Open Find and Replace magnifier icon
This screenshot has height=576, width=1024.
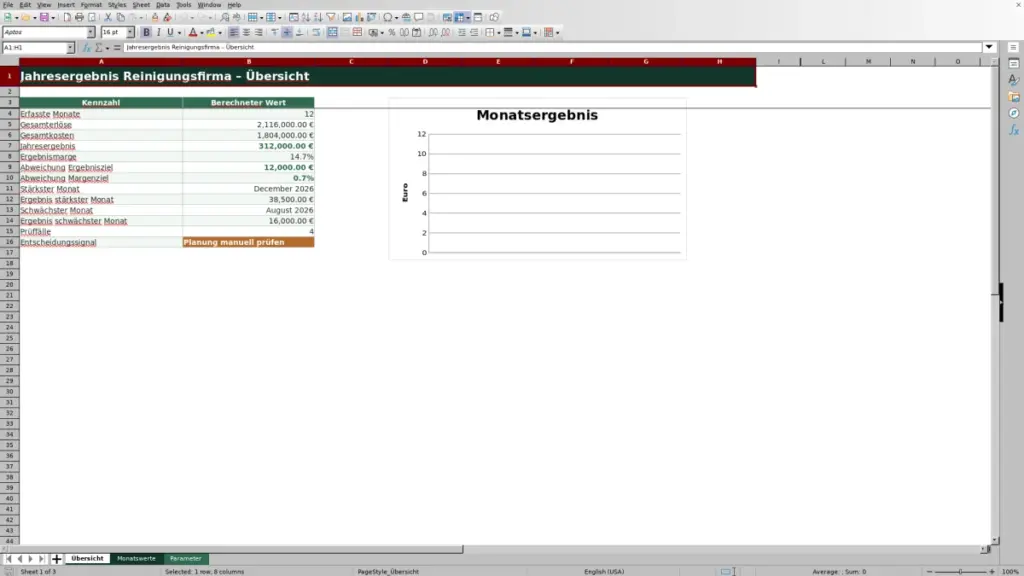click(x=225, y=17)
